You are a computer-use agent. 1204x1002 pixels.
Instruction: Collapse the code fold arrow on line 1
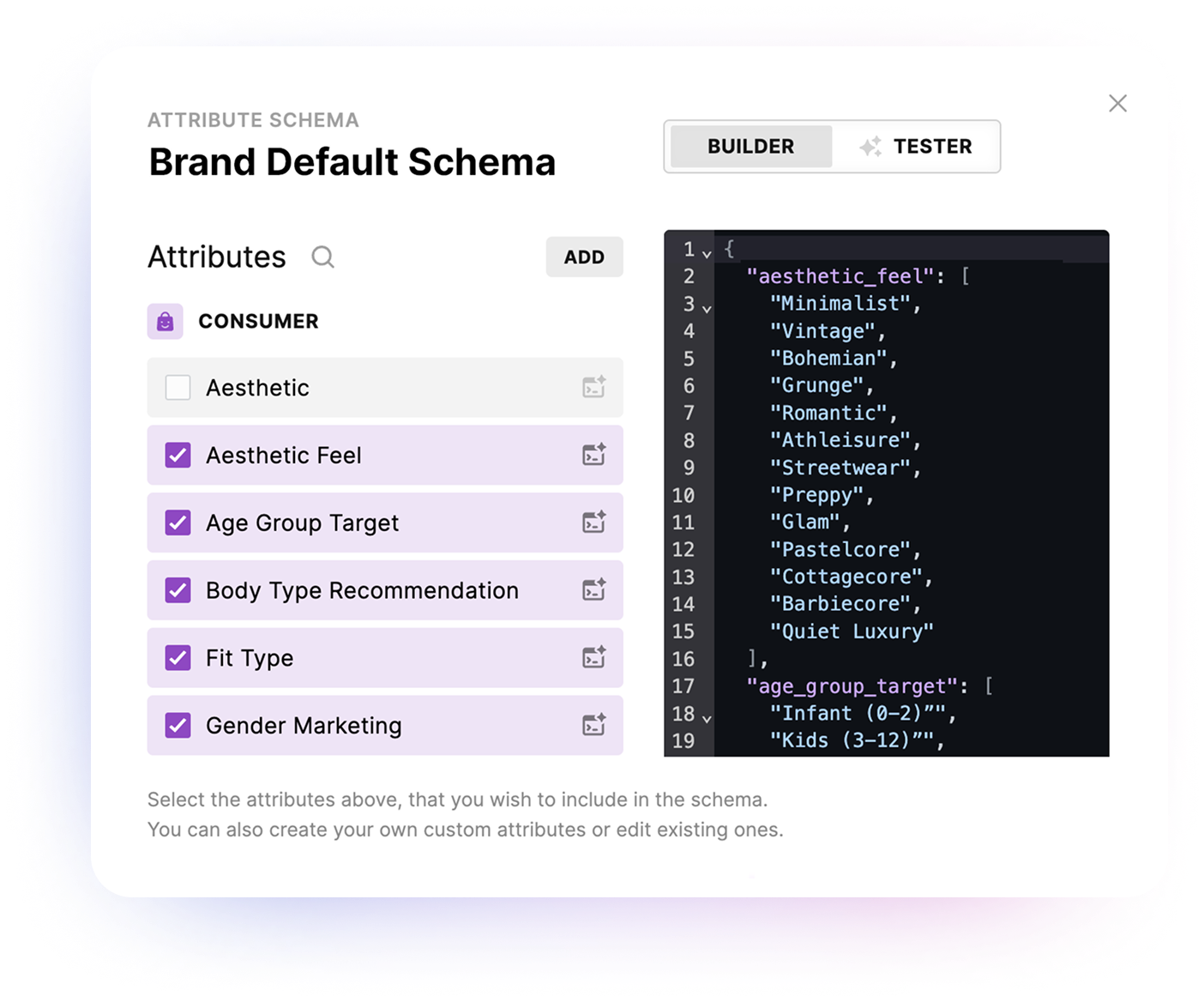click(707, 254)
